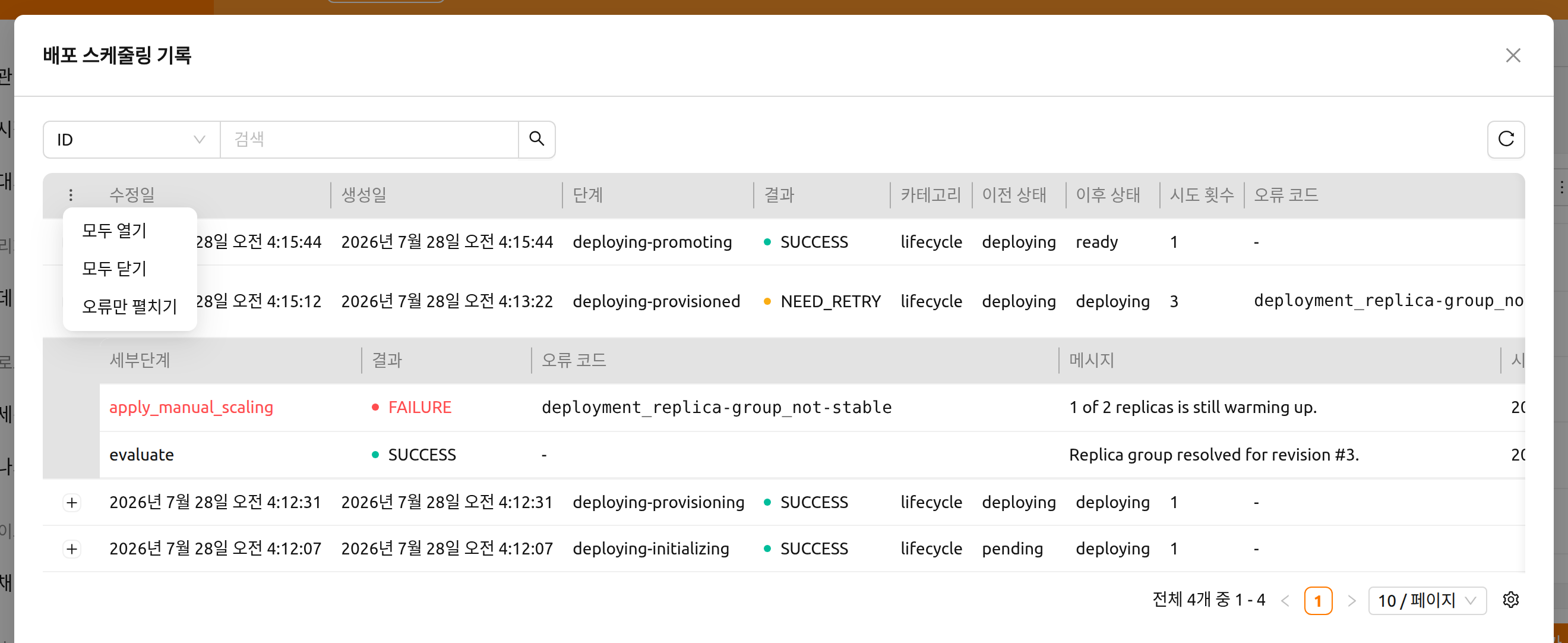The height and width of the screenshot is (643, 1568).
Task: Click the deploying-provisioning phase cell
Action: coord(658,502)
